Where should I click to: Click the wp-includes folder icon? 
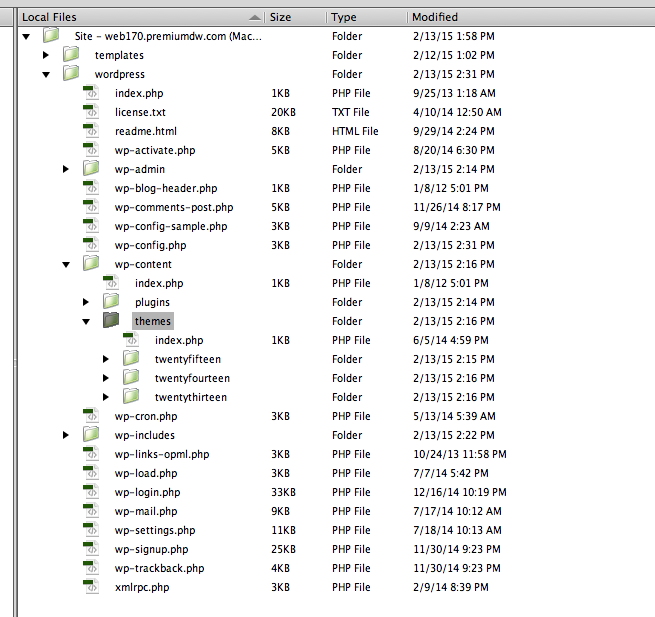pyautogui.click(x=91, y=434)
